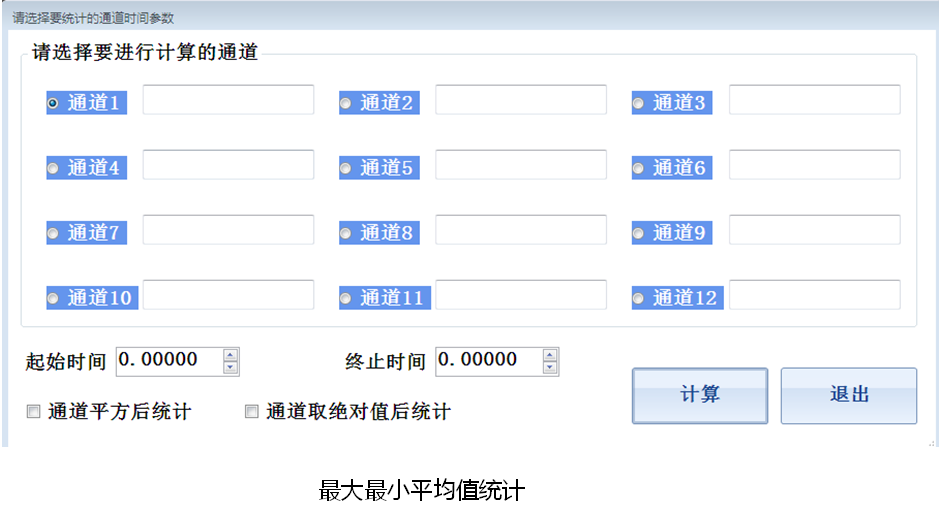Enable 通道平方后统计 checkbox
The image size is (940, 516).
(34, 411)
